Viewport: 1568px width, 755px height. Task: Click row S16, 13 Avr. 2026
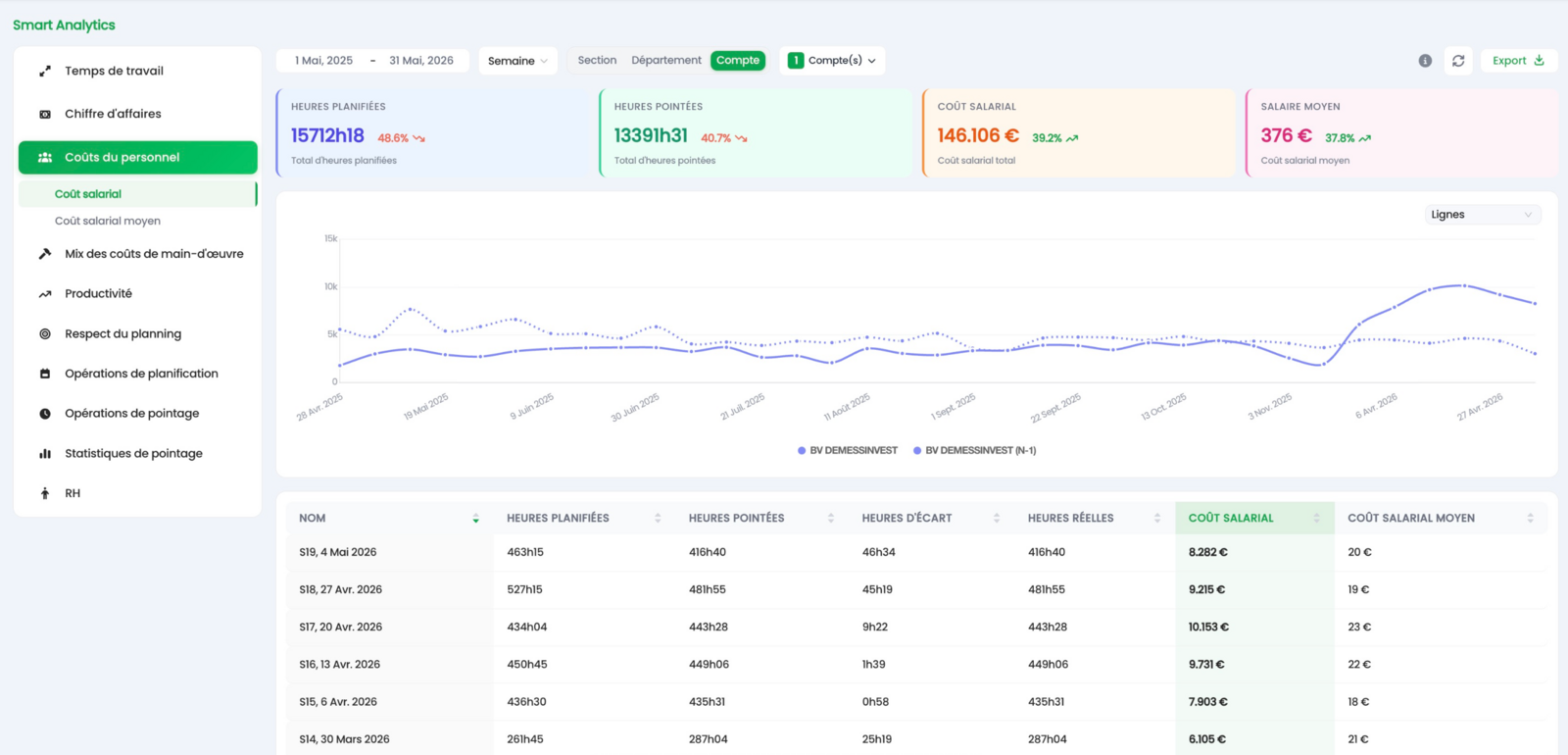(x=916, y=665)
